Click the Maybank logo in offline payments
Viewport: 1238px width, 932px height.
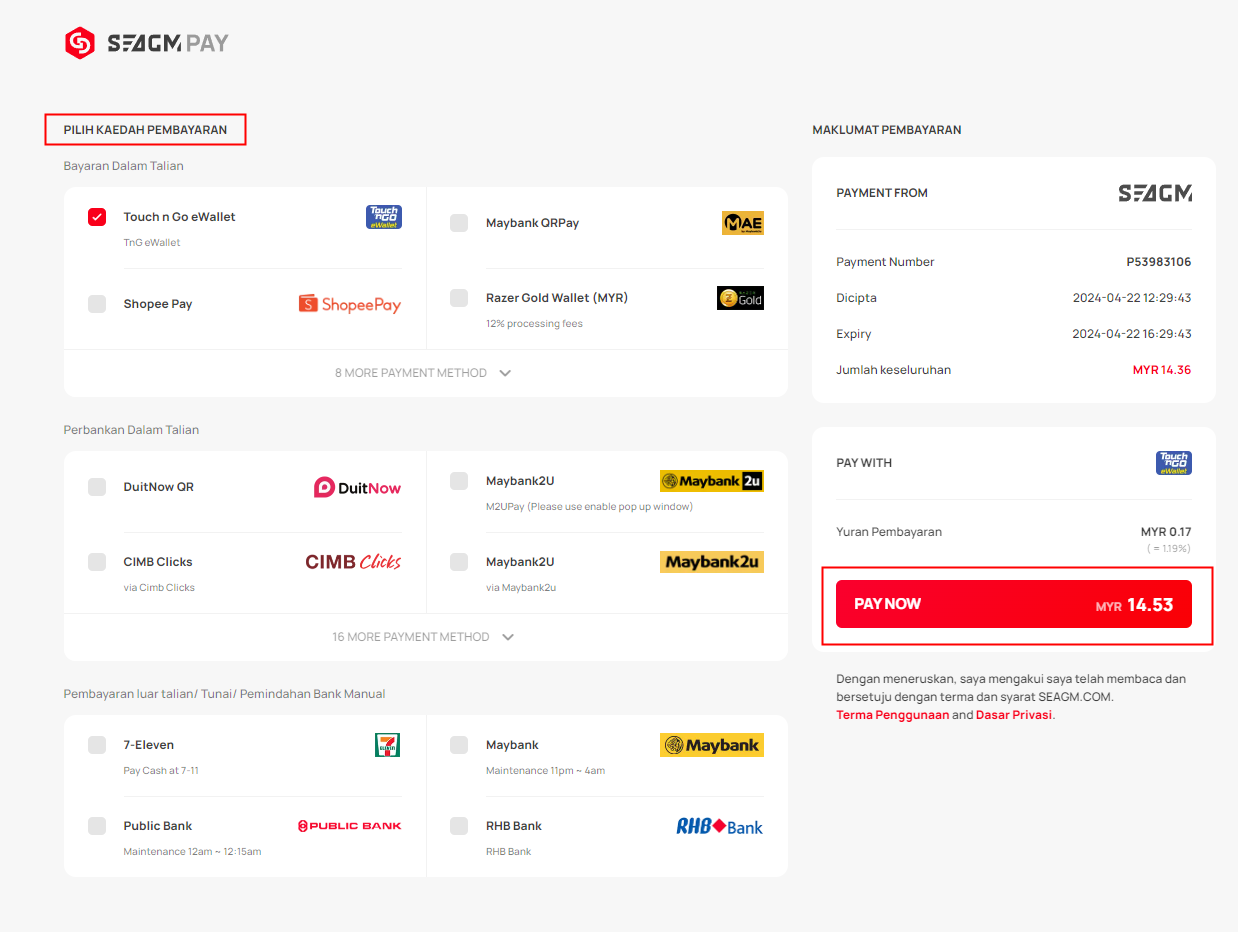coord(712,745)
